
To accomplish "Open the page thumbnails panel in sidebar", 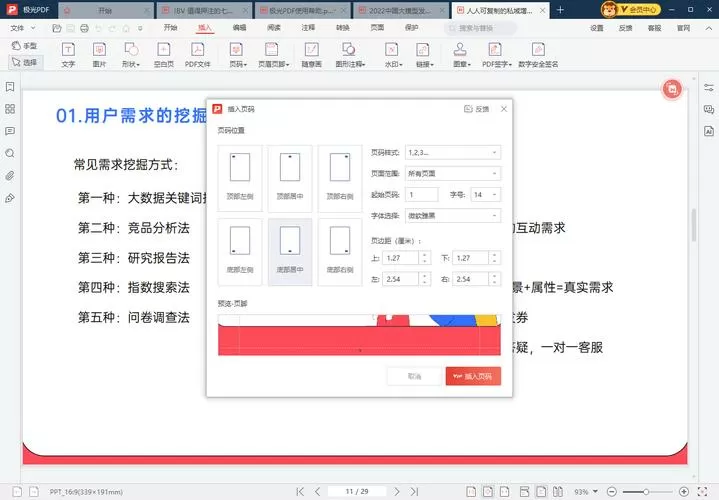I will point(10,109).
